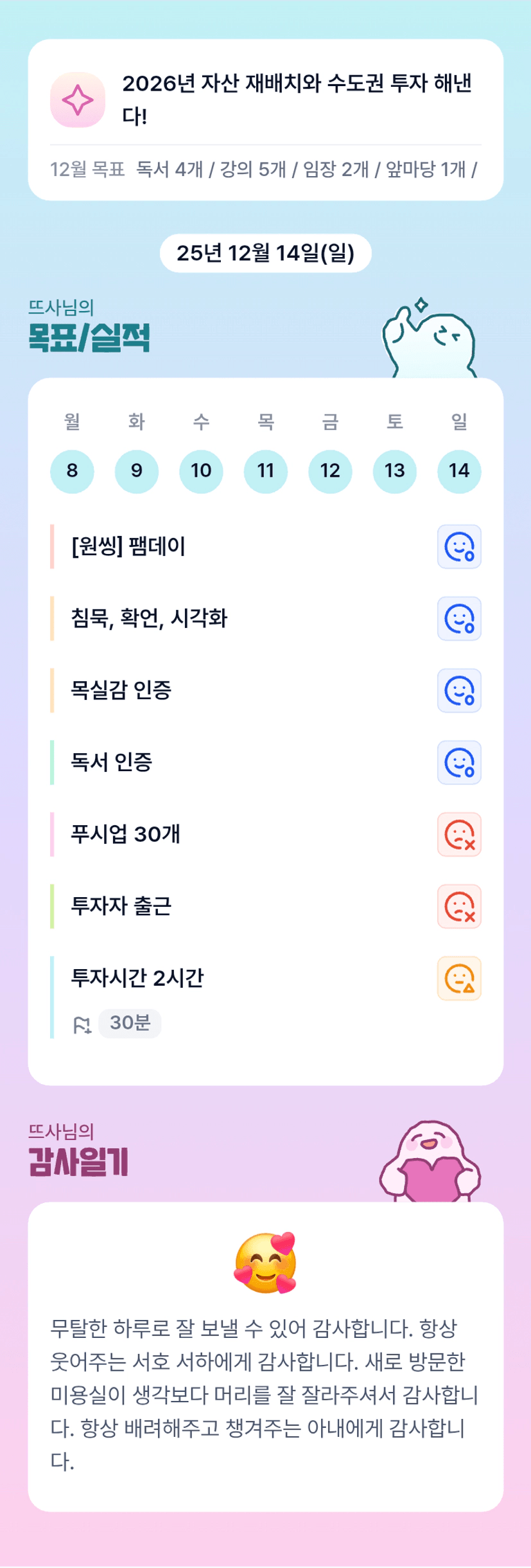Expand the 투자시간 2시간 goal item
The height and width of the screenshot is (1568, 531).
coord(137,978)
